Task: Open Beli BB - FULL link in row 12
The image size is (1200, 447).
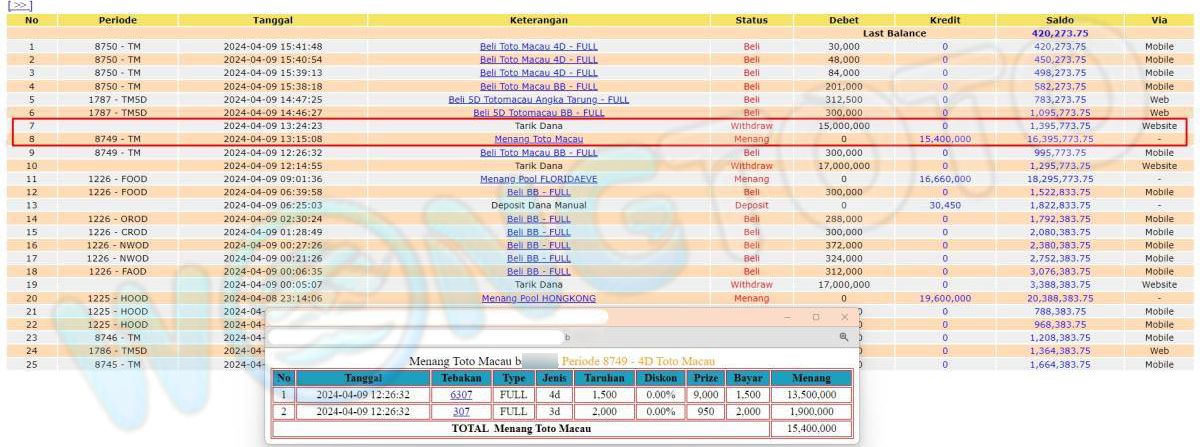Action: pos(538,192)
